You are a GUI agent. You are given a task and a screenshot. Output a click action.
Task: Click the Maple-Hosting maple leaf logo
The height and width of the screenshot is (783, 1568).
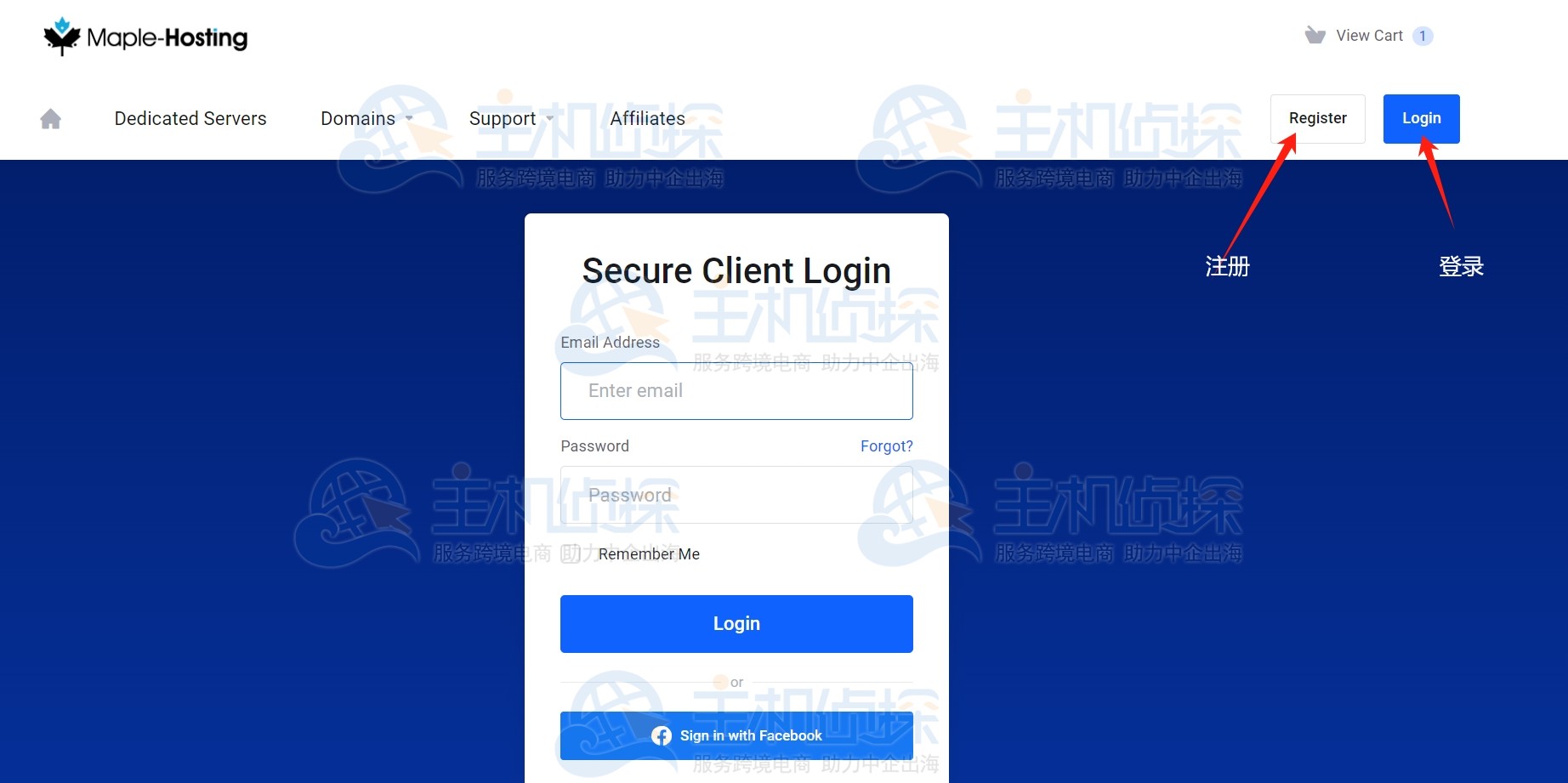[x=62, y=37]
